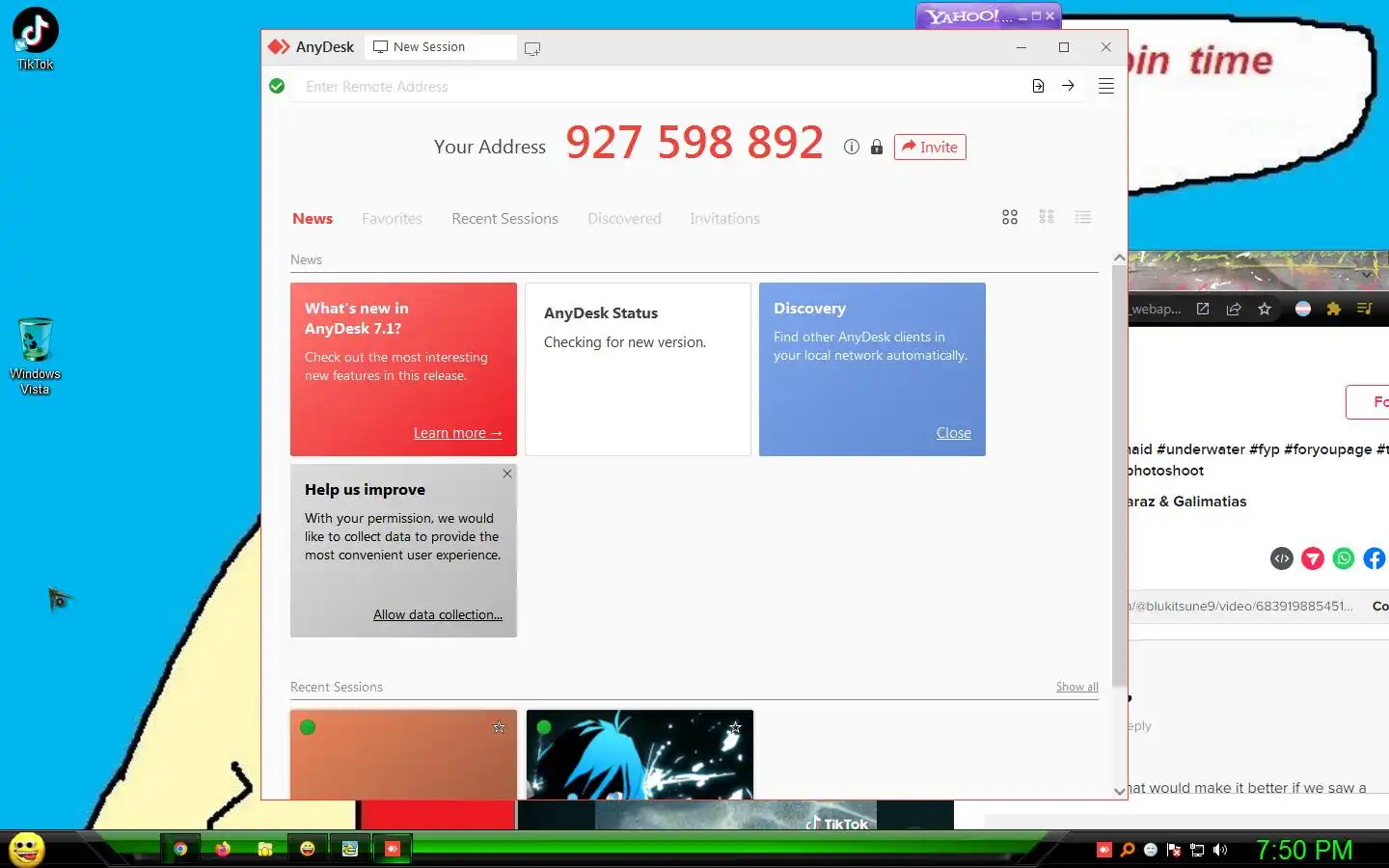The image size is (1389, 868).
Task: Select the Recent Sessions tab
Action: [x=504, y=219]
